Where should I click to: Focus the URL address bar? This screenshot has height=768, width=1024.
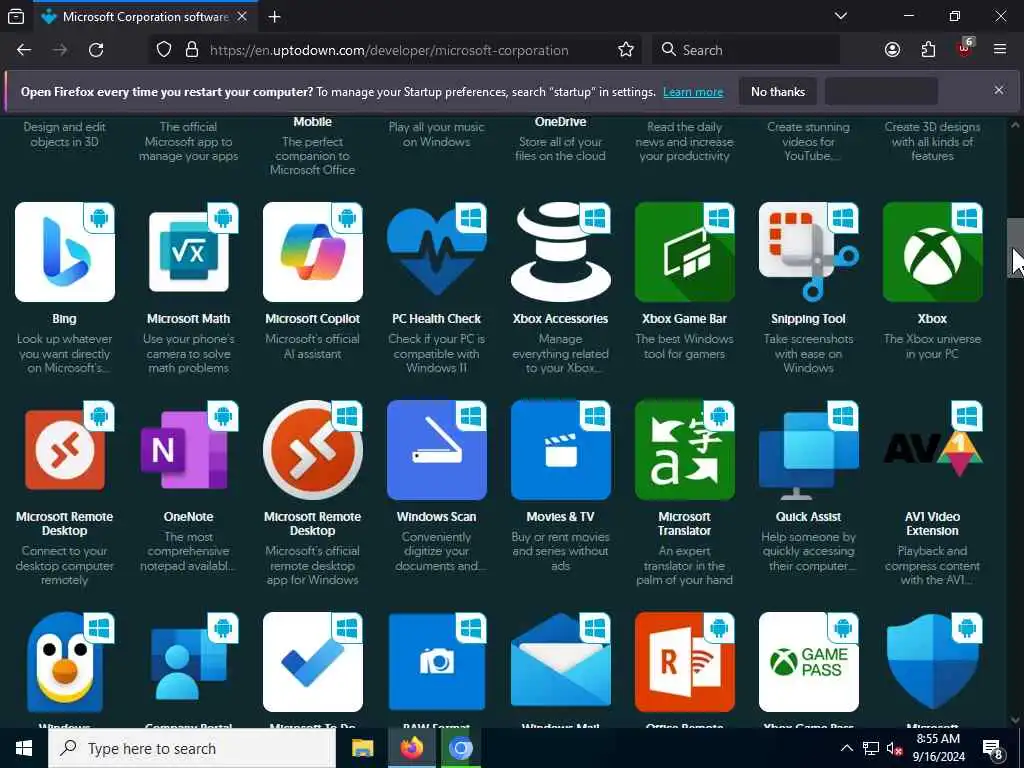click(x=389, y=50)
